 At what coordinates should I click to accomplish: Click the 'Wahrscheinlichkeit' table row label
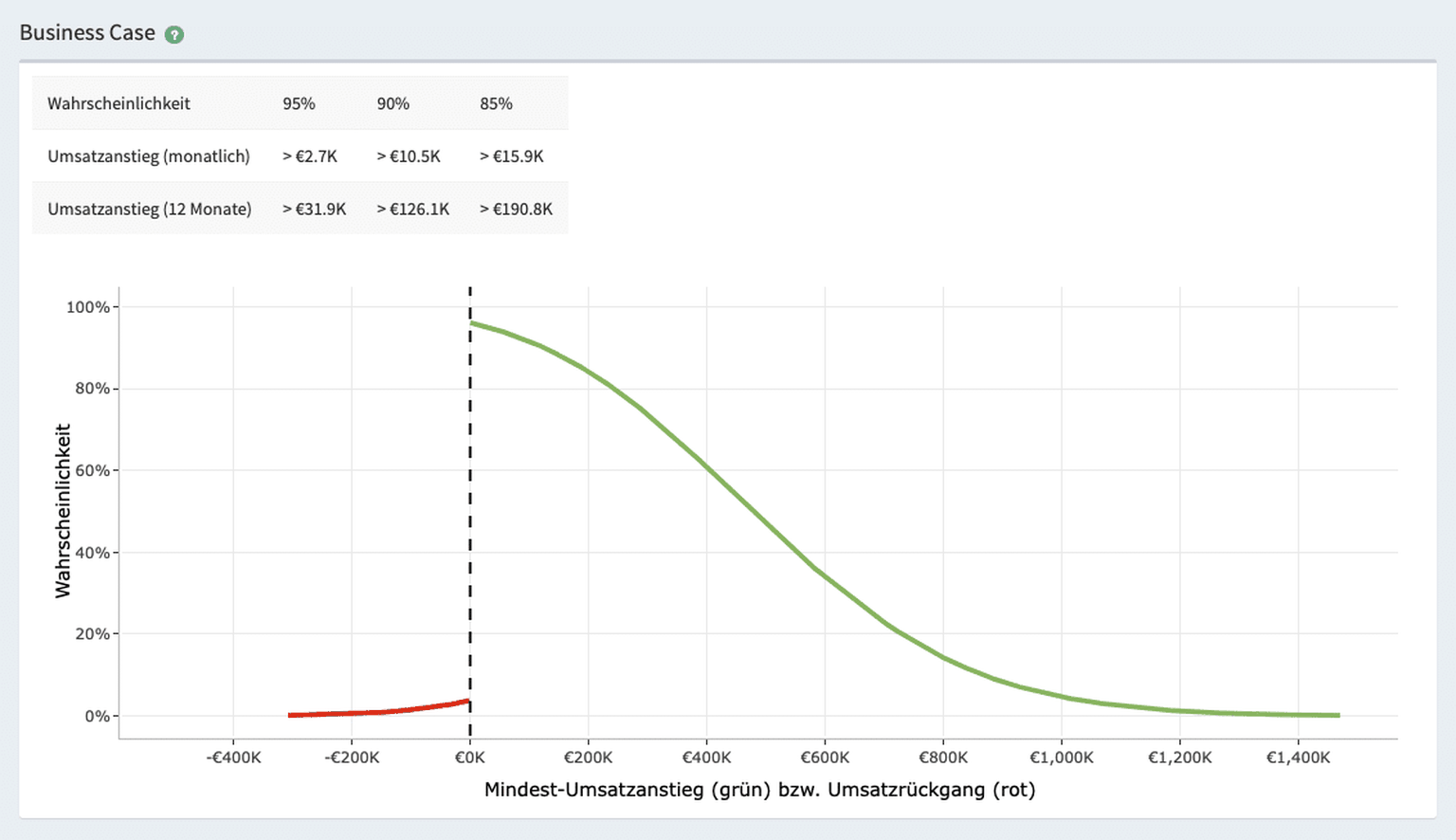[118, 103]
